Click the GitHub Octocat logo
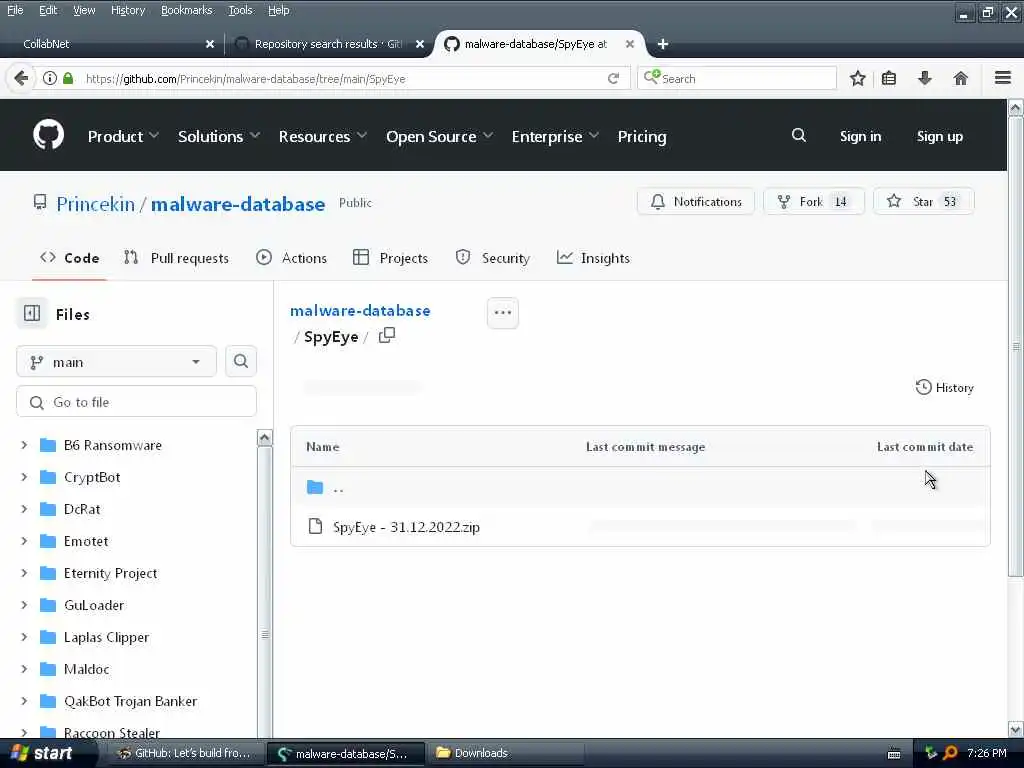This screenshot has width=1024, height=768. tap(48, 135)
